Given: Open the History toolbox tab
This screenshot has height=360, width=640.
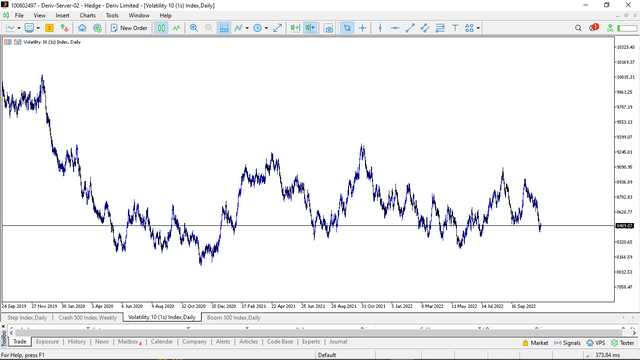Looking at the screenshot, I should coord(77,342).
